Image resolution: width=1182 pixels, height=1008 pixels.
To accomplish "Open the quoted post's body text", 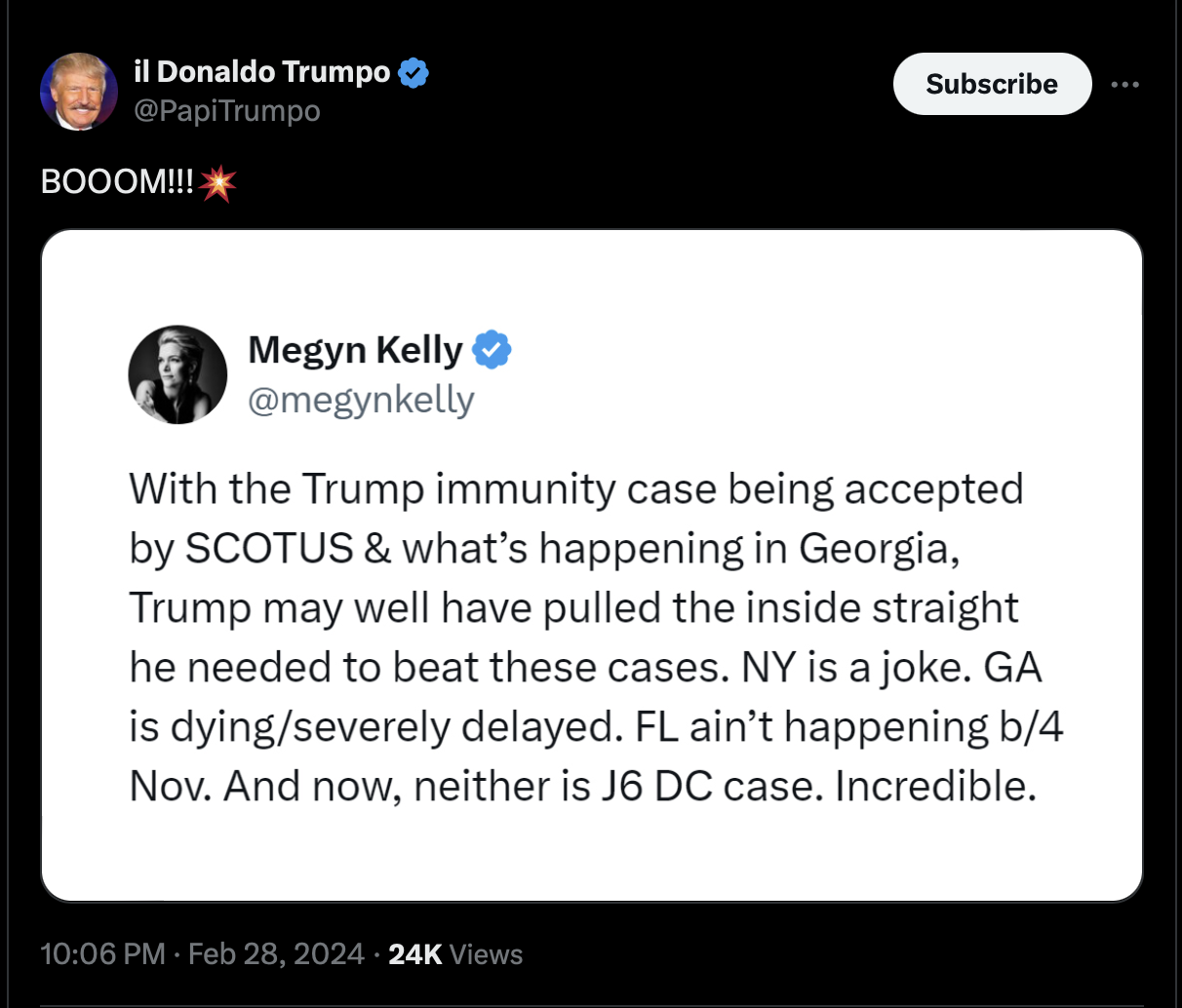I will (x=585, y=638).
